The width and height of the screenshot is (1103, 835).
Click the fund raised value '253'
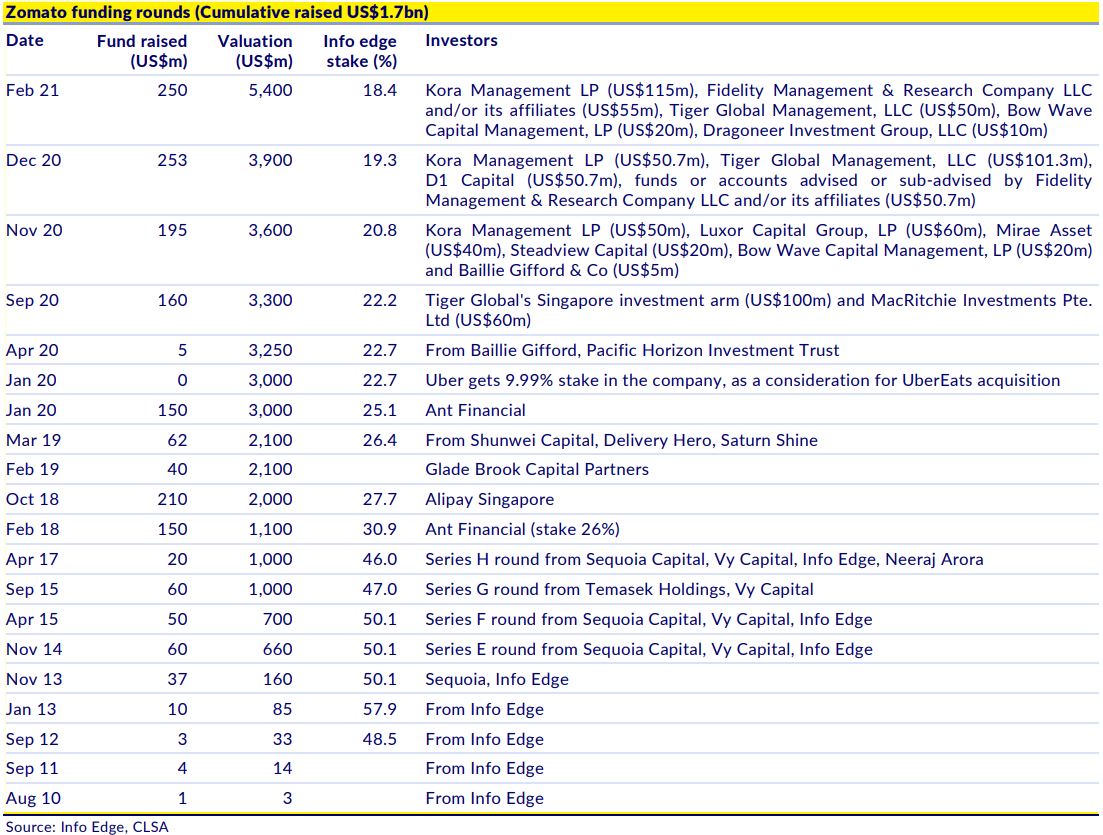tap(172, 160)
